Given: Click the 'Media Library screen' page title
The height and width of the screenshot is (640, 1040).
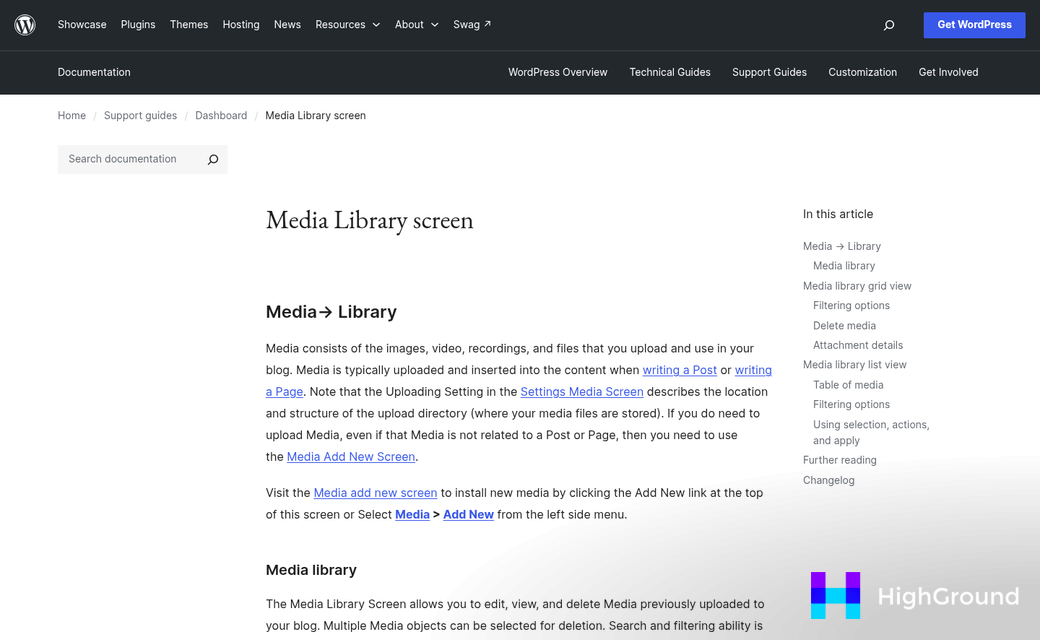Looking at the screenshot, I should pos(369,220).
